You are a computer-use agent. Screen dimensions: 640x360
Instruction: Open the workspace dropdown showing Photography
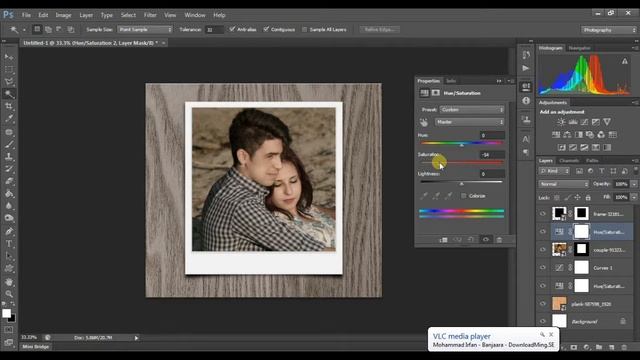click(x=609, y=30)
